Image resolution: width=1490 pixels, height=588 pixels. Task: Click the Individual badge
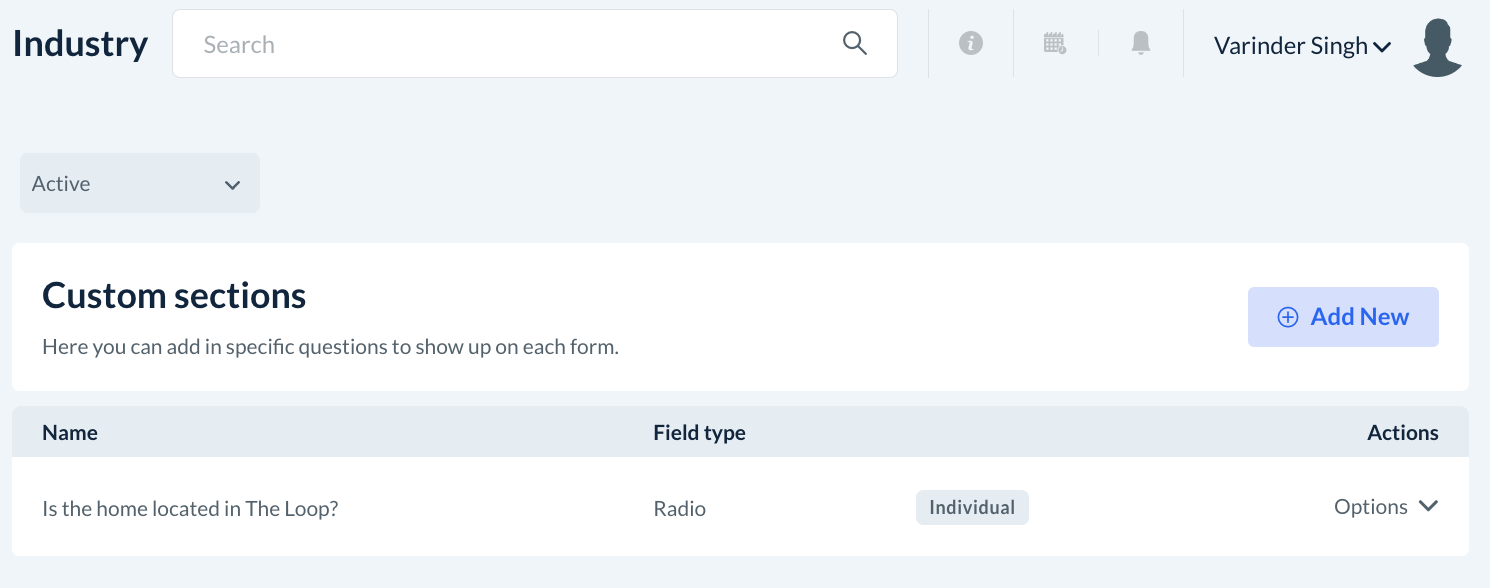[x=971, y=507]
